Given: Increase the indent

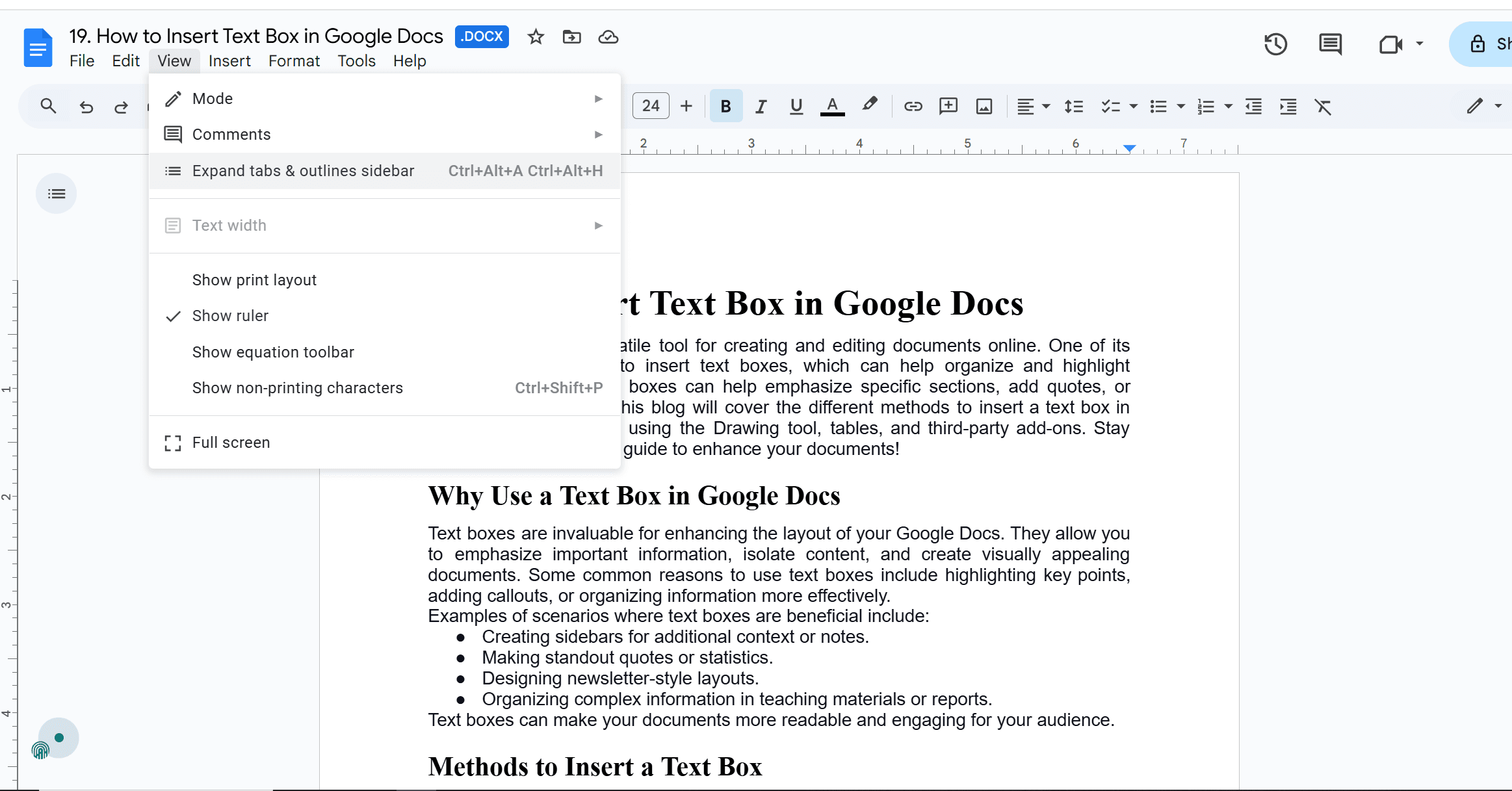Looking at the screenshot, I should 1288,106.
